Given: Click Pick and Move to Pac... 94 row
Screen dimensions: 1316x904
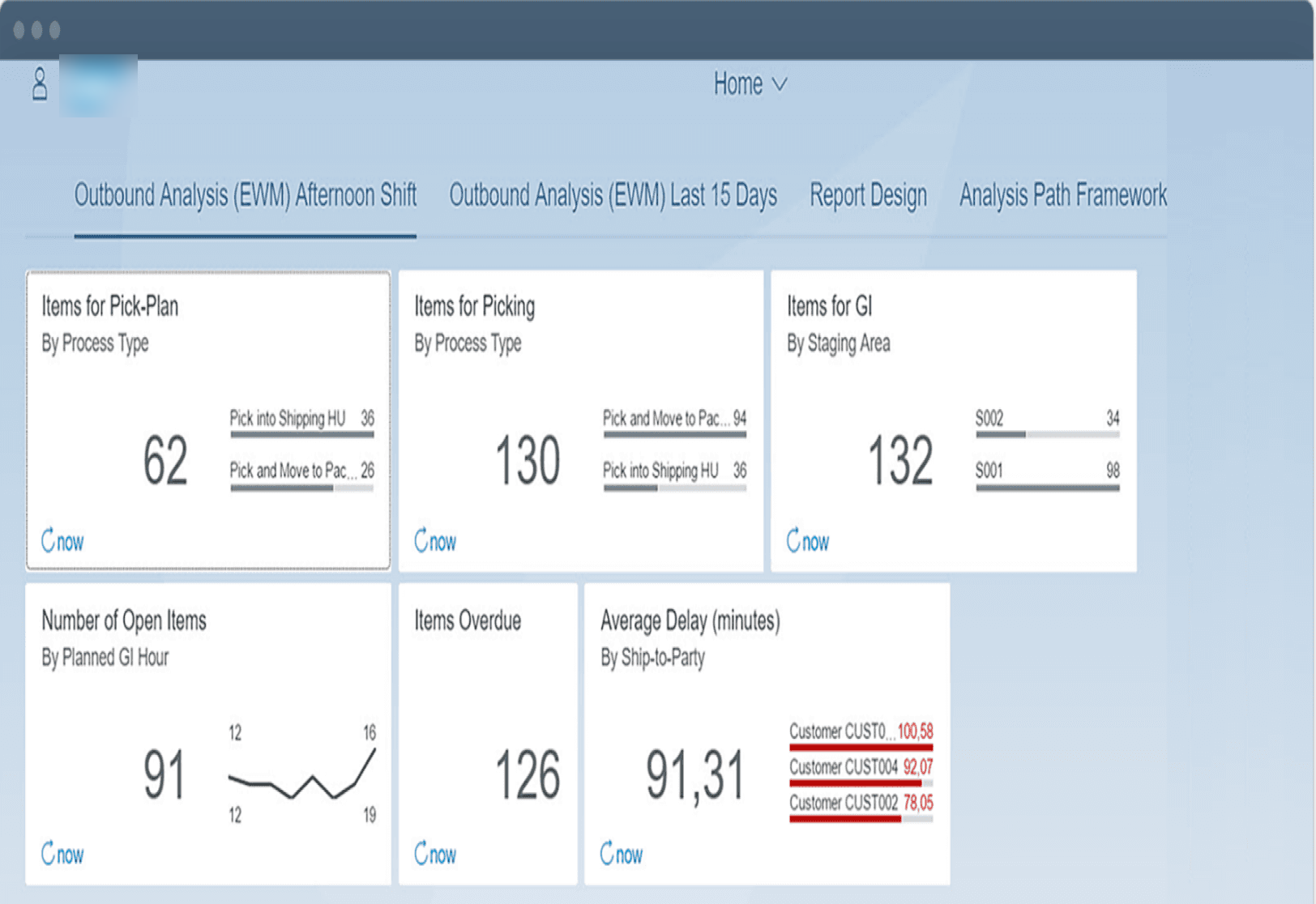Looking at the screenshot, I should pyautogui.click(x=675, y=424).
